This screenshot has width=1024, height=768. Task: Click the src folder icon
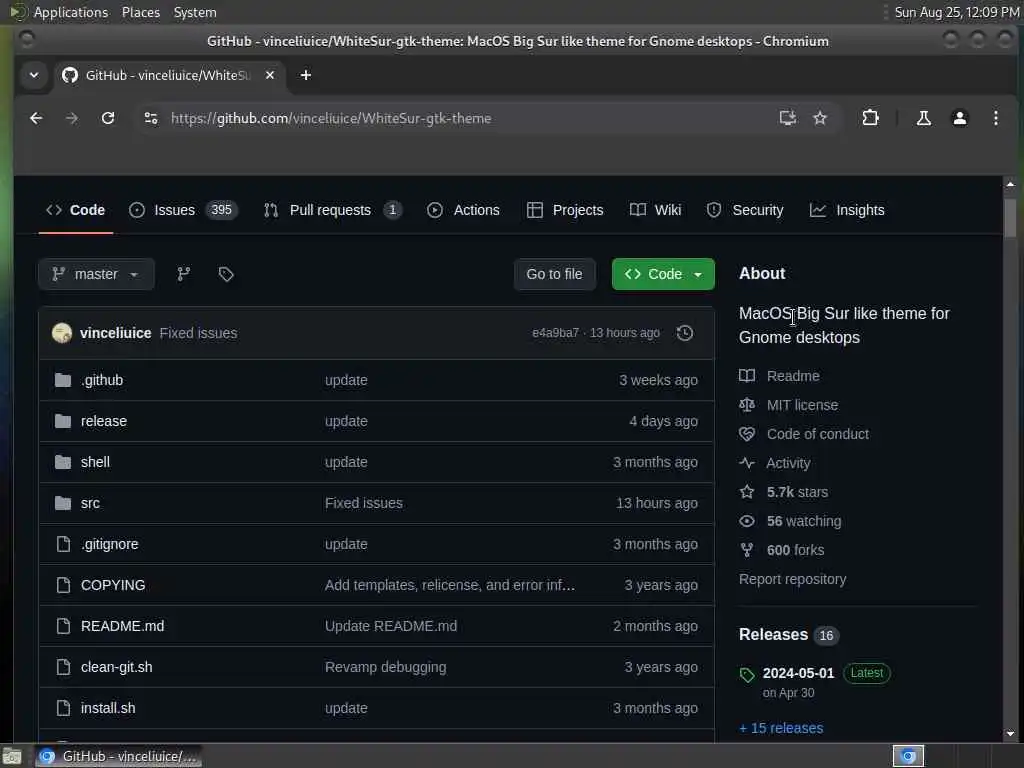pyautogui.click(x=63, y=503)
